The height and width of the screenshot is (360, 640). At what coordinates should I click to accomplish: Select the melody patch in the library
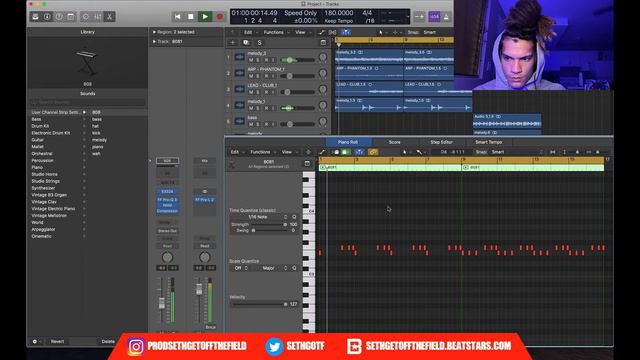pyautogui.click(x=99, y=140)
